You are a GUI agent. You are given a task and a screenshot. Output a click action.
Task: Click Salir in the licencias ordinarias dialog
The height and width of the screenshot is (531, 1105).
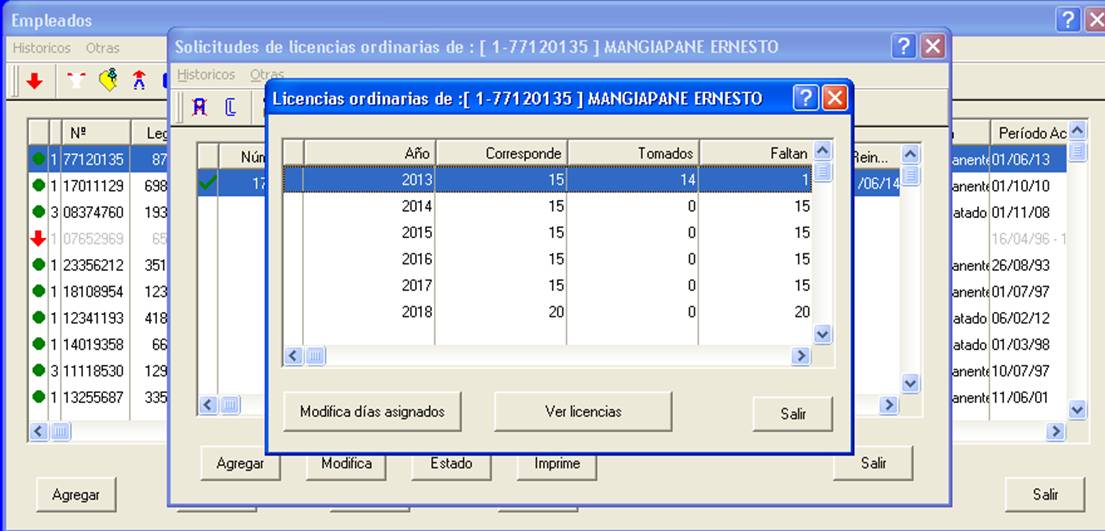coord(793,414)
